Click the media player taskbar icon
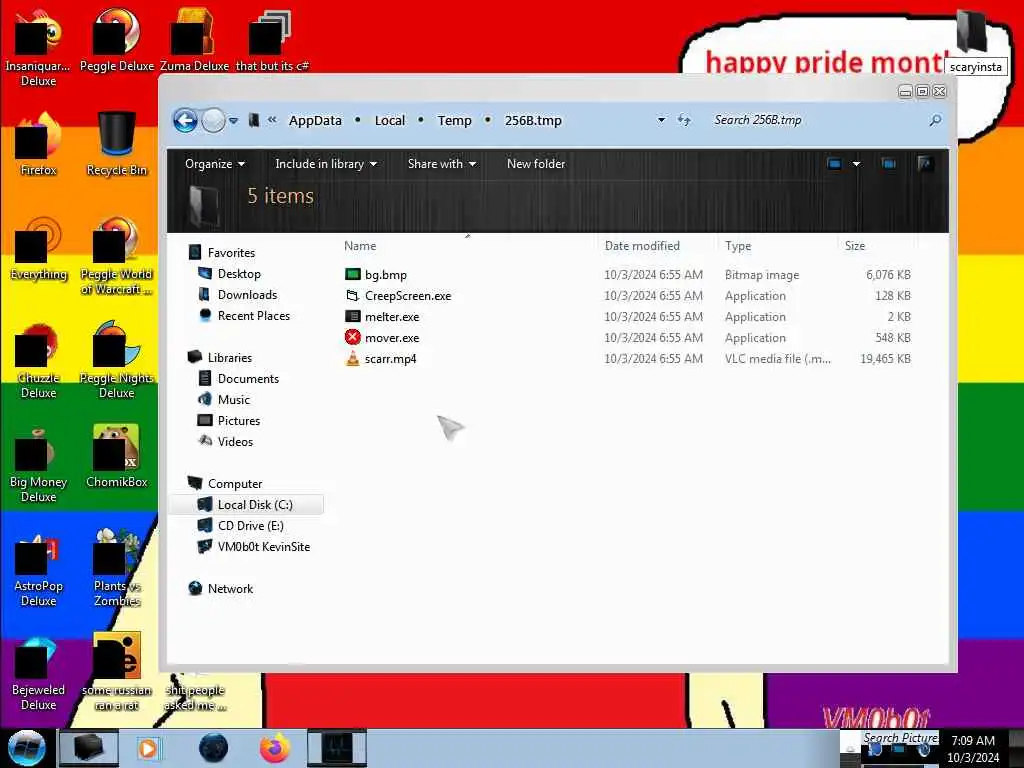 pos(148,748)
